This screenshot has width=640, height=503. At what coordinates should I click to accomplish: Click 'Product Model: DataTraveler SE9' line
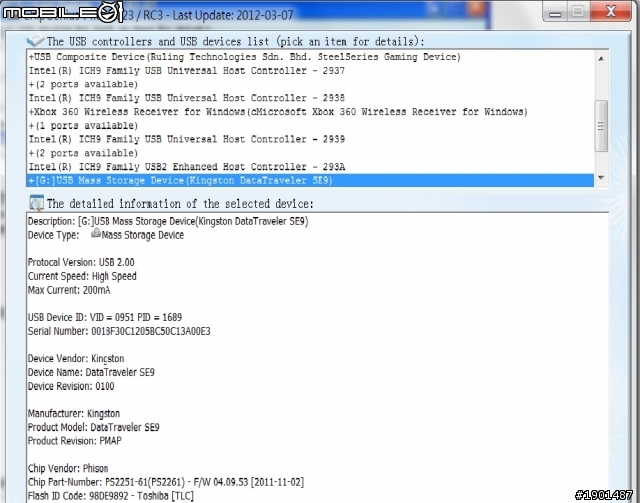tap(94, 427)
